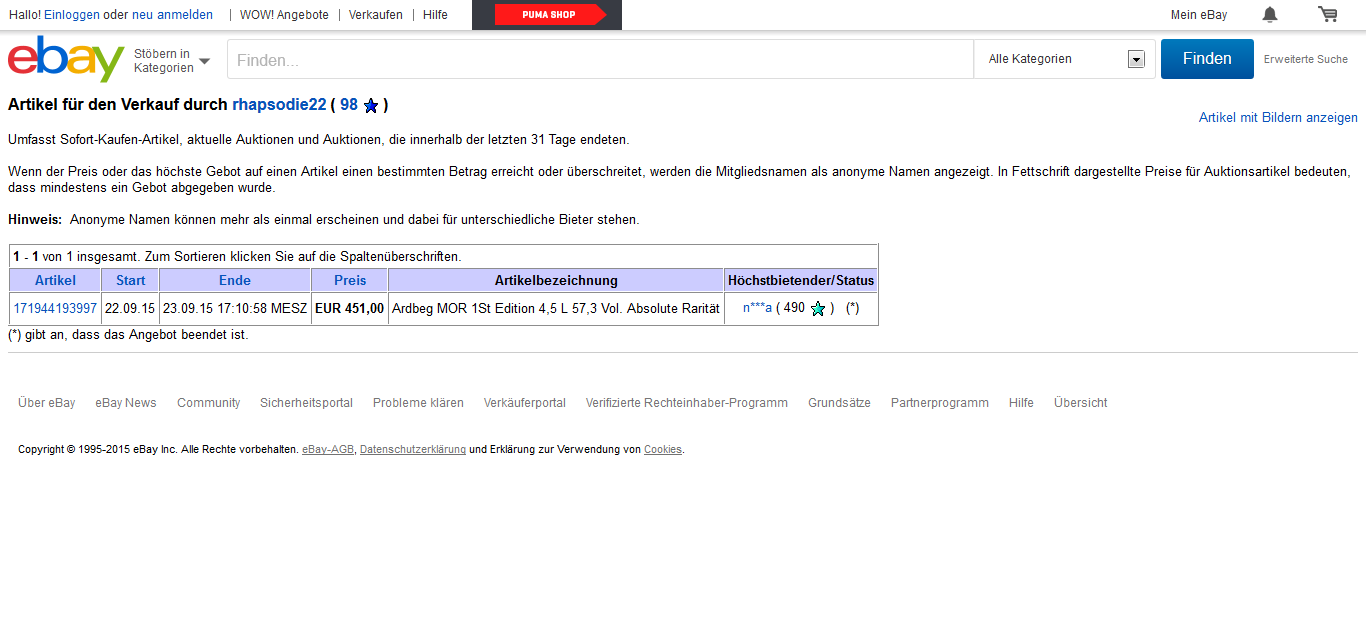
Task: Sort by the Preis column header
Action: click(x=350, y=280)
